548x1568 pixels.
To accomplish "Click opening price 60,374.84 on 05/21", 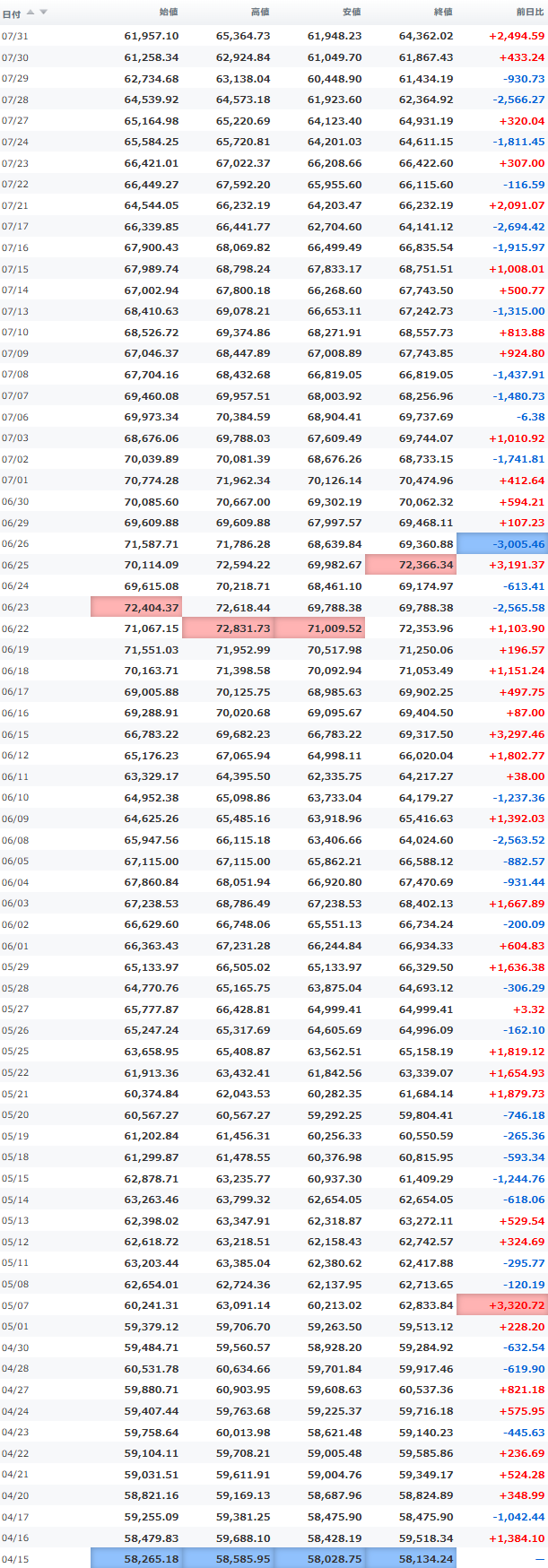I will 152,1094.
